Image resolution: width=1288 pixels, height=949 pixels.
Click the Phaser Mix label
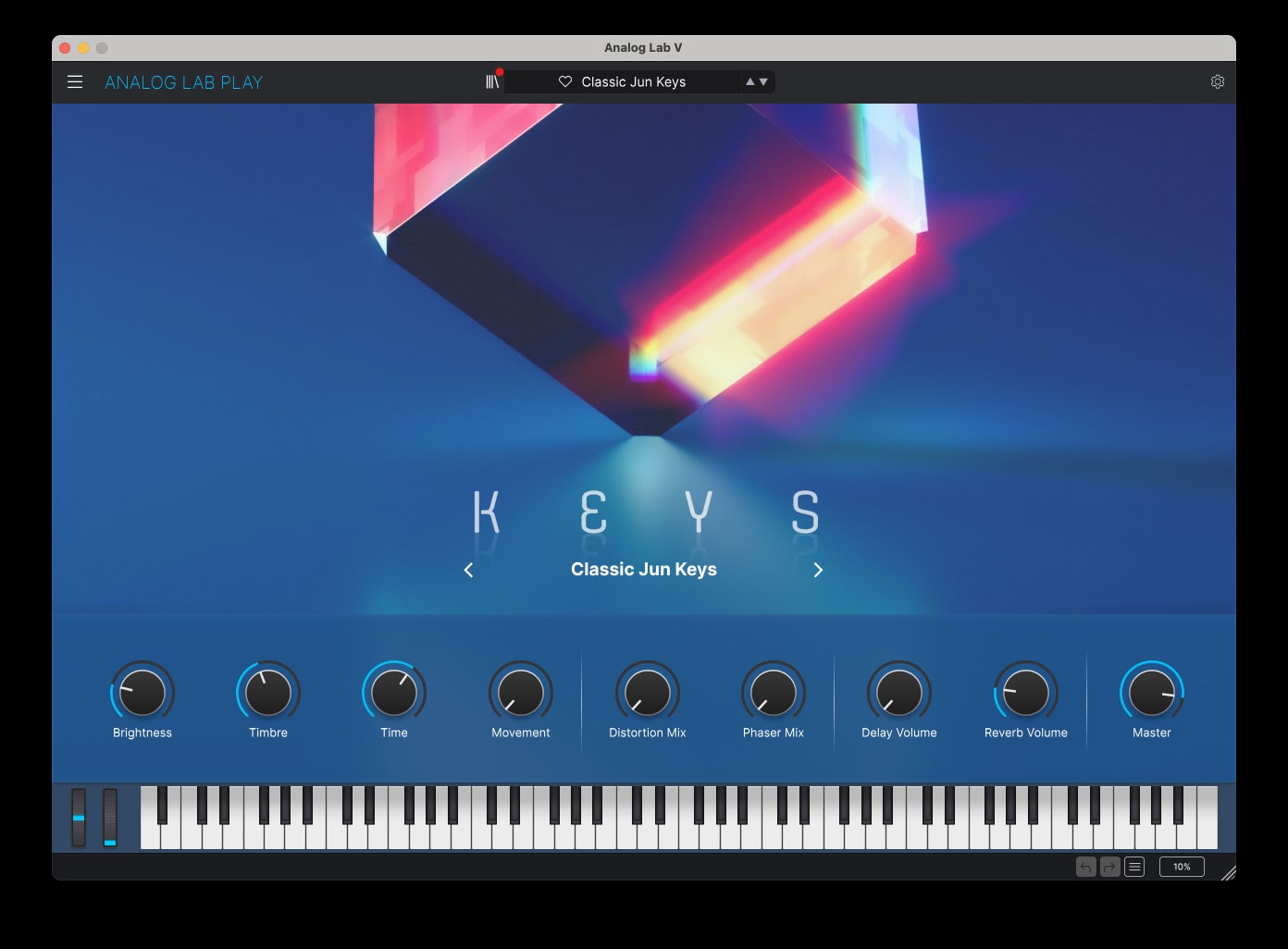pyautogui.click(x=774, y=733)
